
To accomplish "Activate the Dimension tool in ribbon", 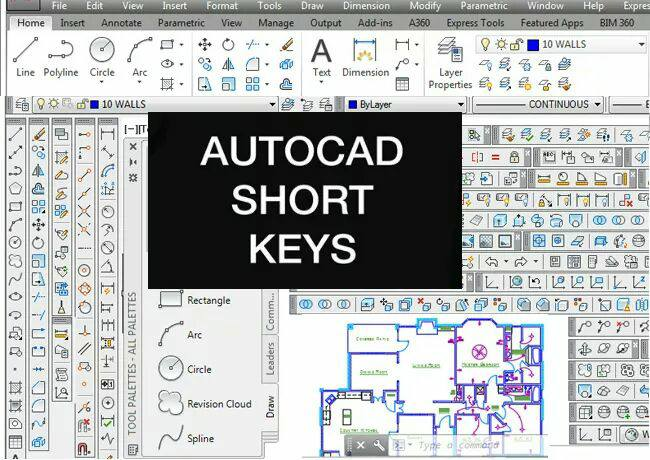I will pyautogui.click(x=365, y=57).
